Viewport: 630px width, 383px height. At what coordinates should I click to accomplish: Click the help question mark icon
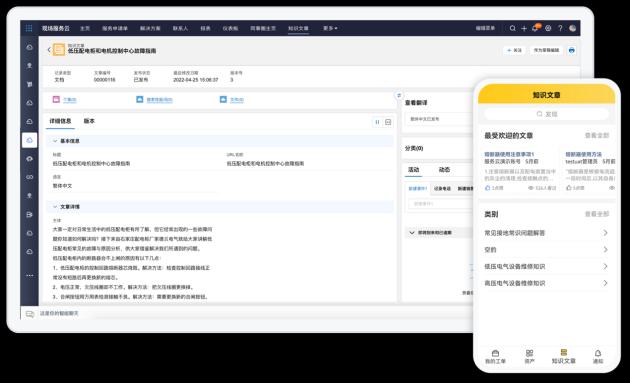[560, 28]
